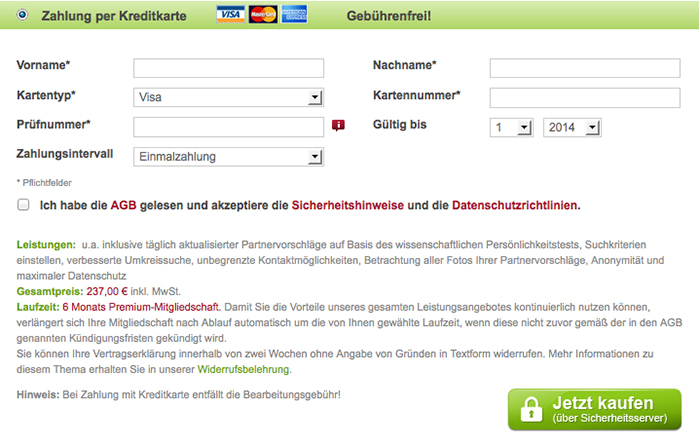Click the Visa card logo
700x447 pixels.
click(230, 14)
